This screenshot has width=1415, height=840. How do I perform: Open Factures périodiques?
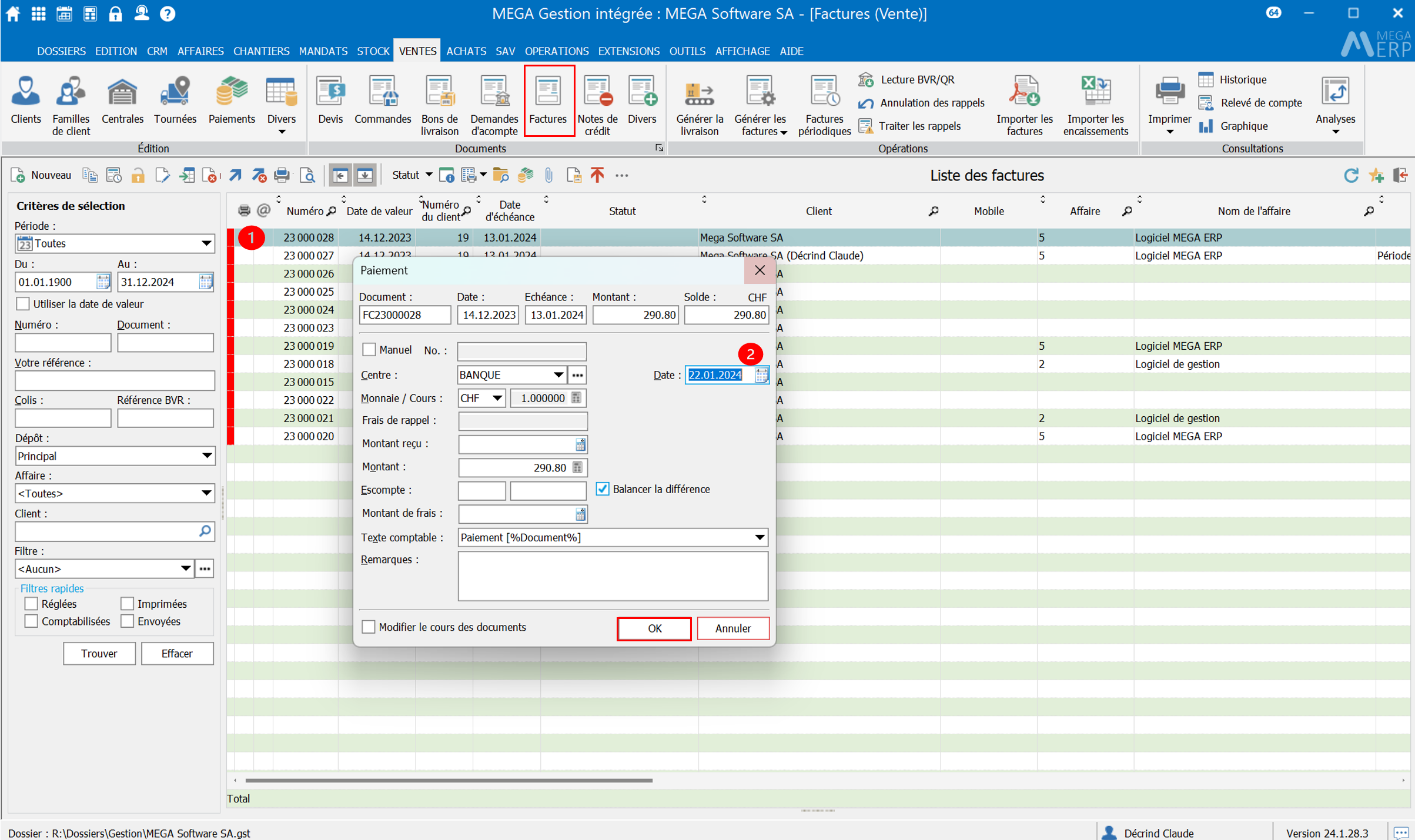click(824, 106)
